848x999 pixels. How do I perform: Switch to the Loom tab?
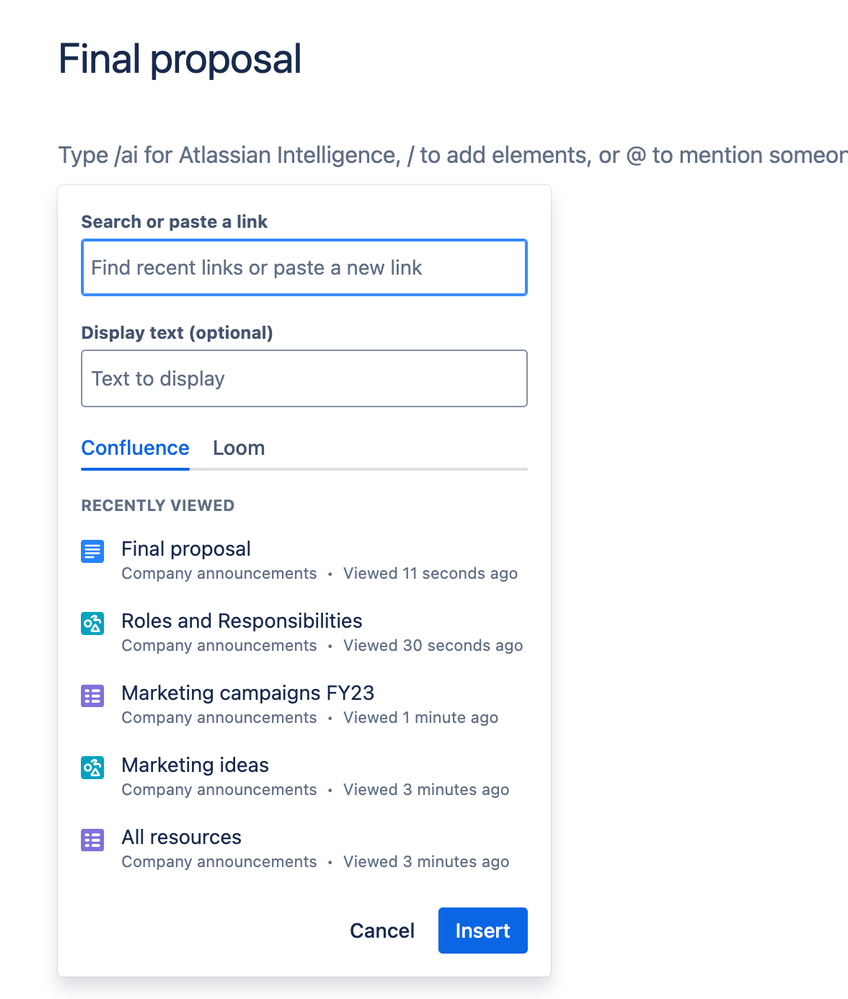tap(238, 448)
